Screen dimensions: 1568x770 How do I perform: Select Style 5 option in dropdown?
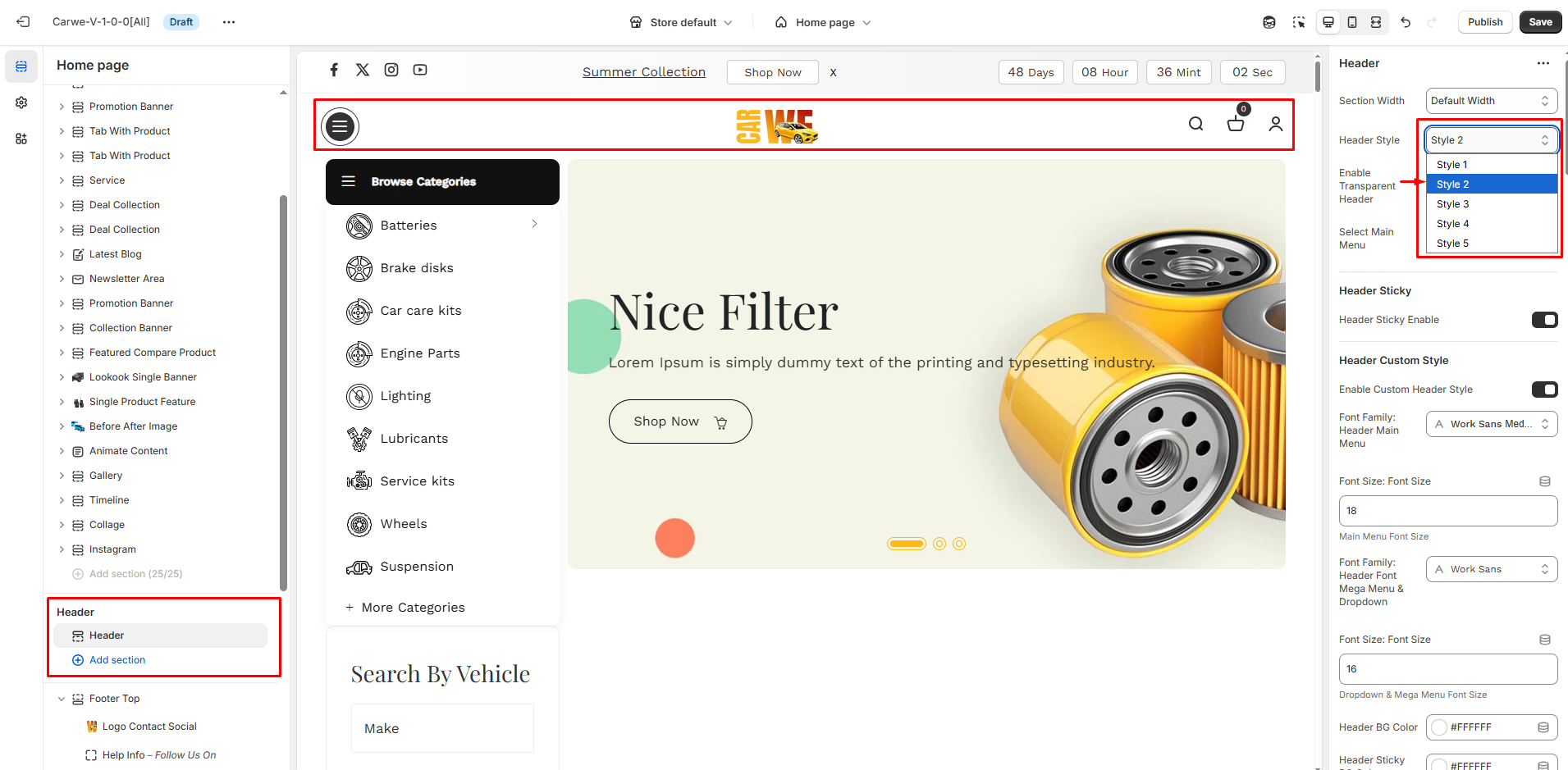(x=1453, y=244)
